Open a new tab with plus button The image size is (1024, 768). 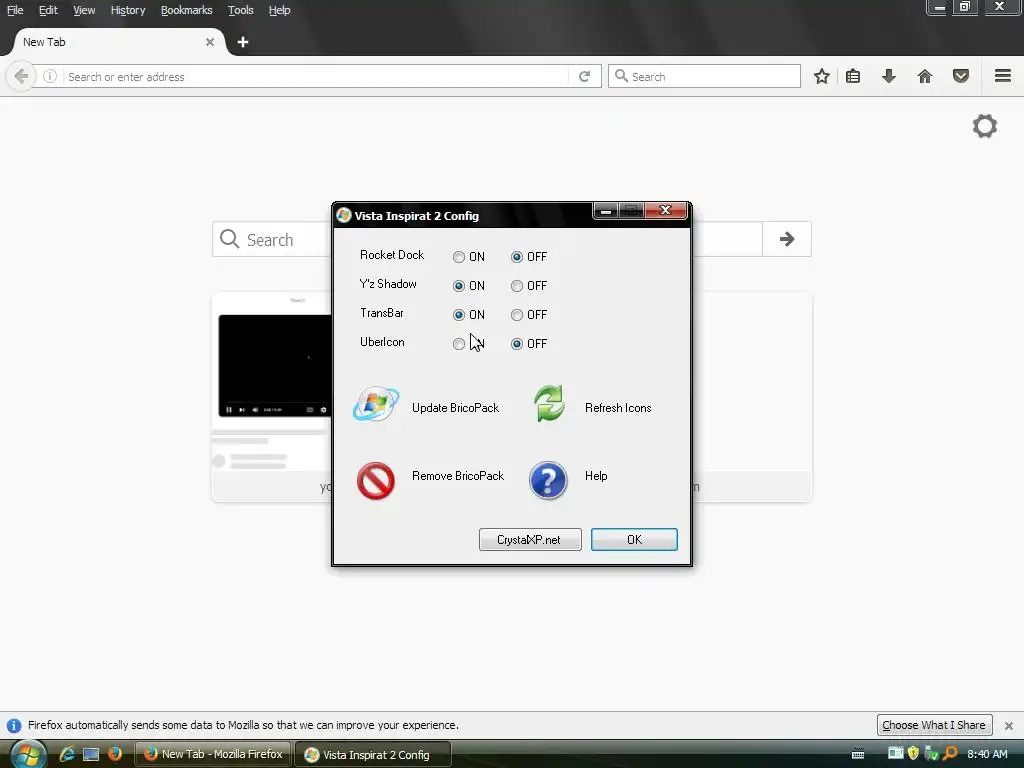point(242,42)
